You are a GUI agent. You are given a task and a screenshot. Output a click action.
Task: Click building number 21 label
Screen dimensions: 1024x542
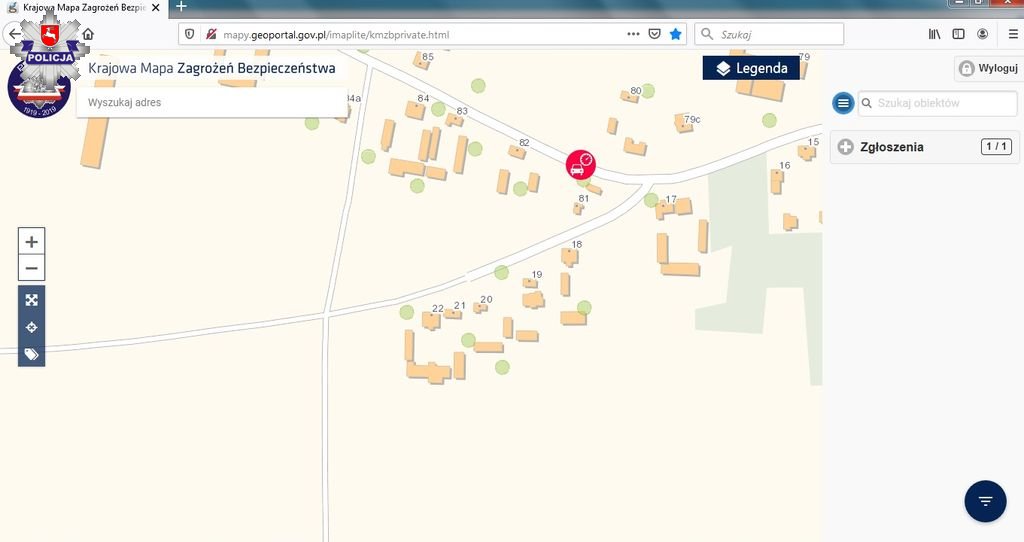point(460,305)
